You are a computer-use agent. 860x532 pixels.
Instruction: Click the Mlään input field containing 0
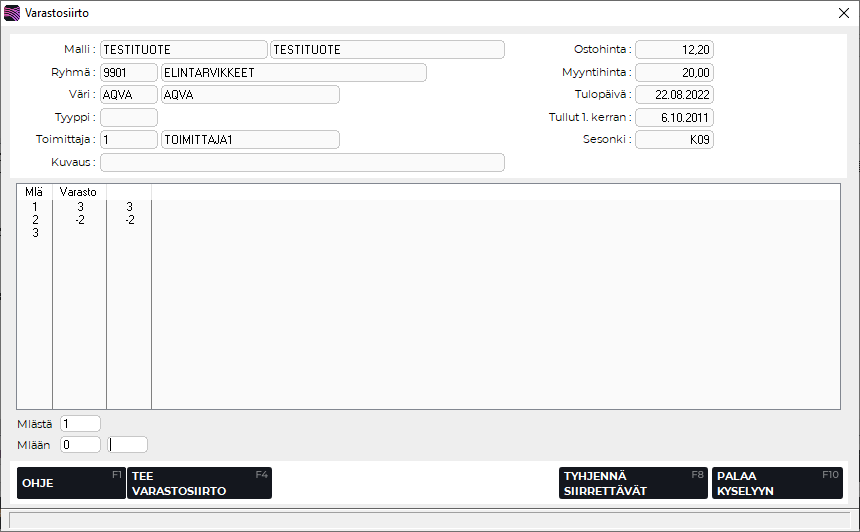[x=80, y=444]
